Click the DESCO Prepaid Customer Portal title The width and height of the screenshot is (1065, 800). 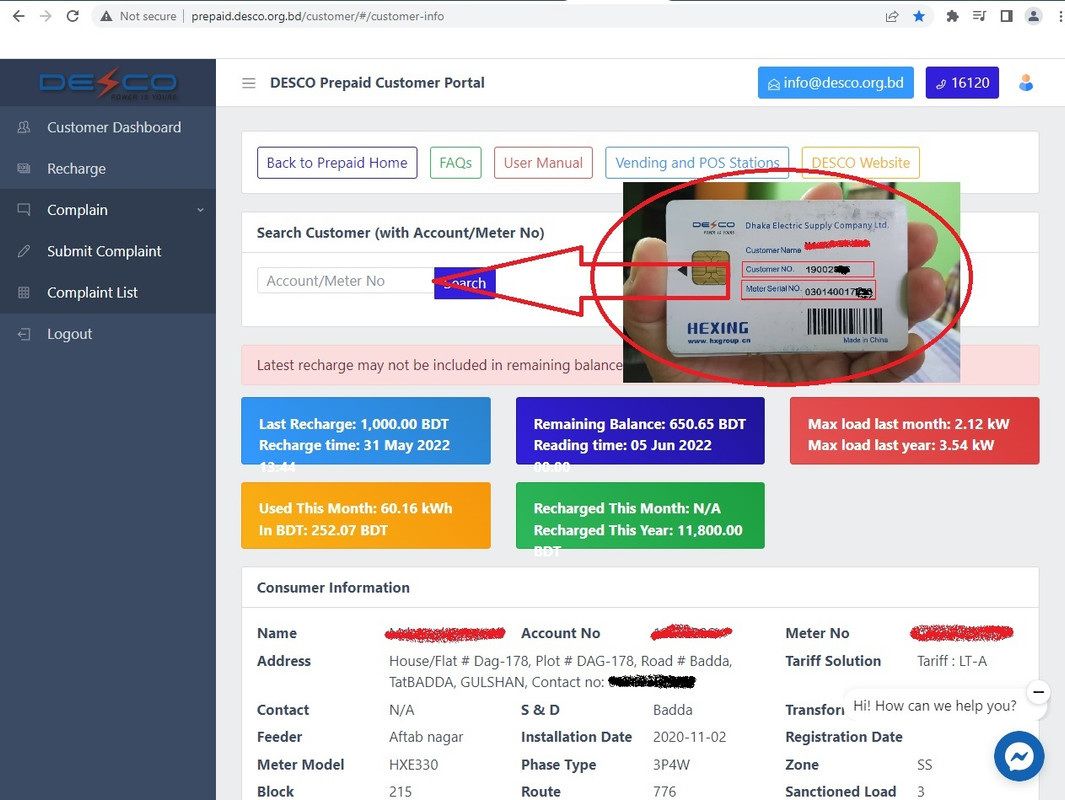pyautogui.click(x=377, y=83)
